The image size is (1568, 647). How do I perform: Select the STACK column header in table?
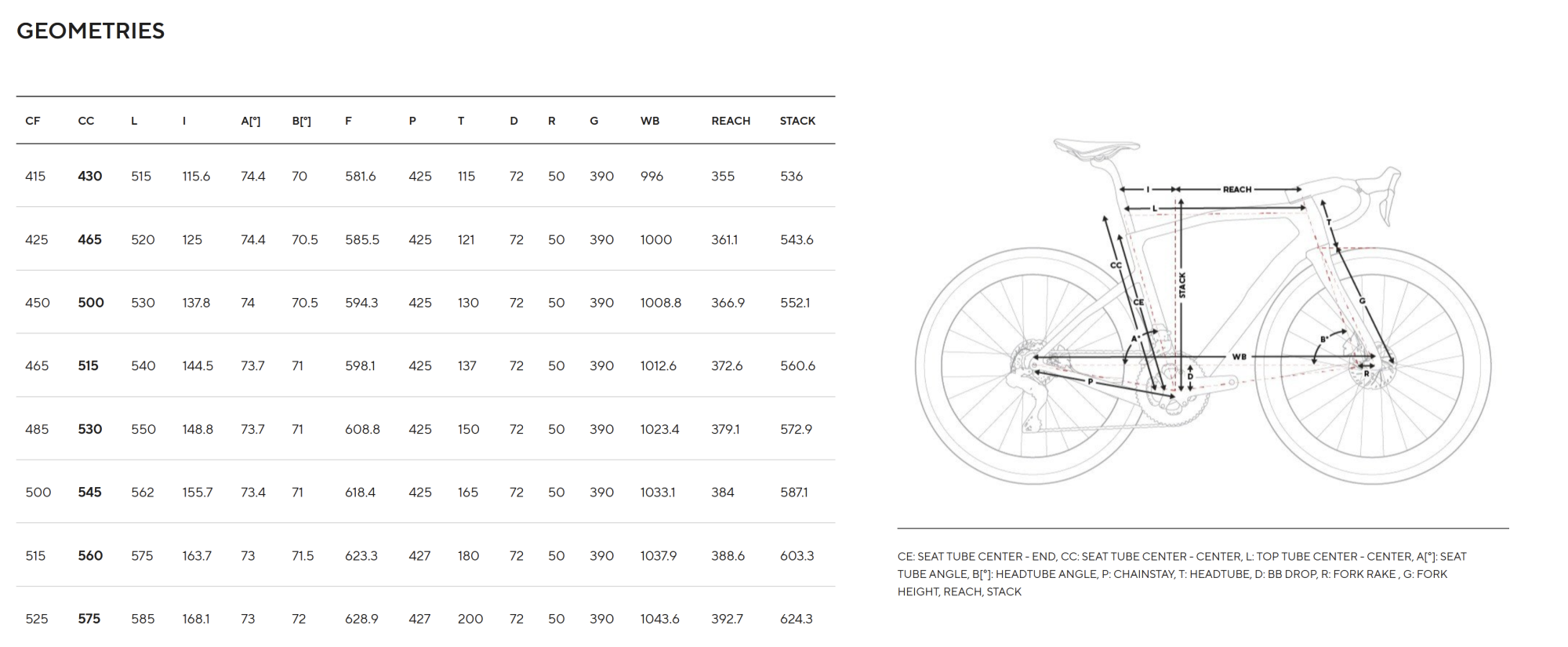(797, 121)
